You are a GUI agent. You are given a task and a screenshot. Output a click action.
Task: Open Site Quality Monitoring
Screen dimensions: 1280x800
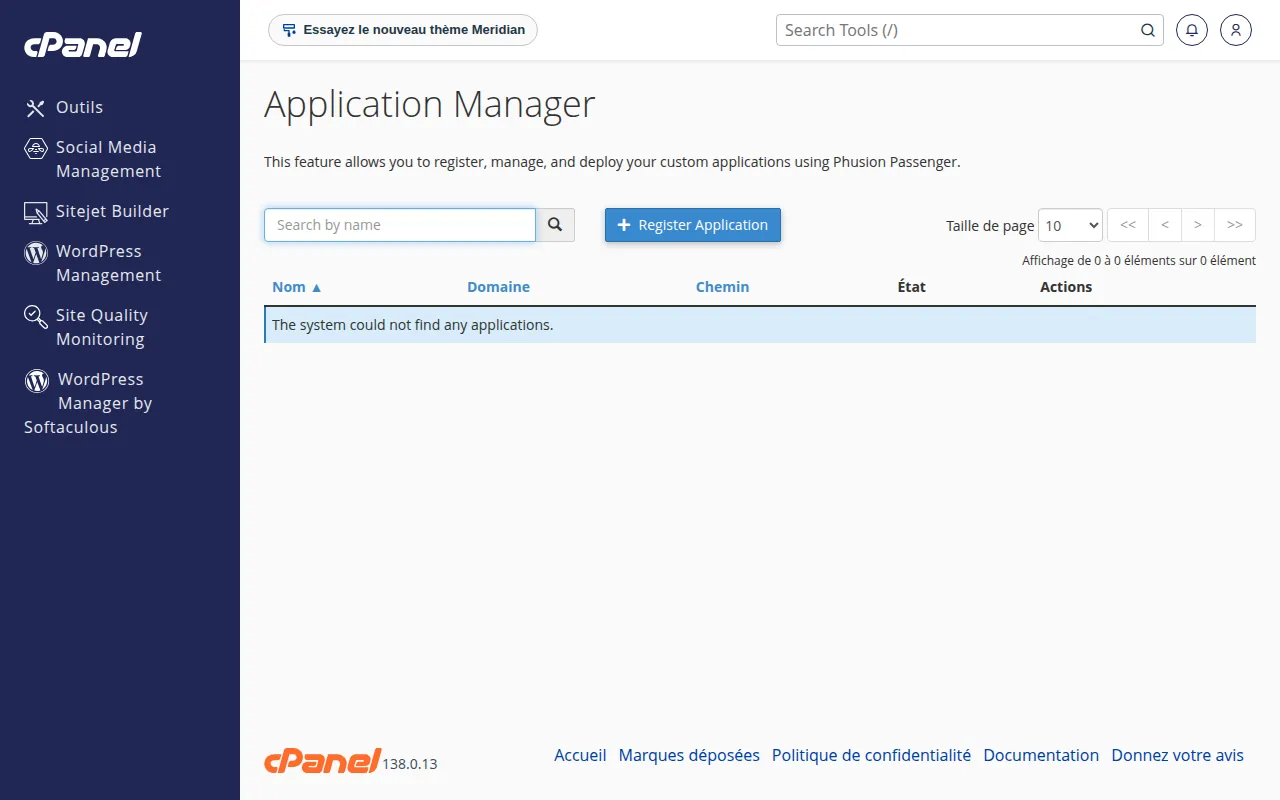click(102, 327)
